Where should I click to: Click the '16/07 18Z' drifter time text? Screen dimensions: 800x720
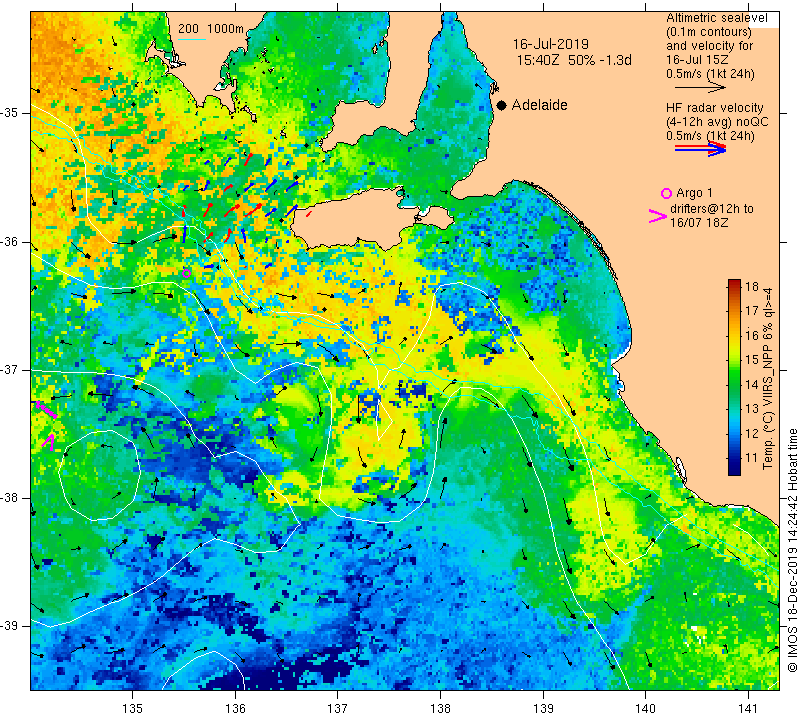pyautogui.click(x=698, y=222)
